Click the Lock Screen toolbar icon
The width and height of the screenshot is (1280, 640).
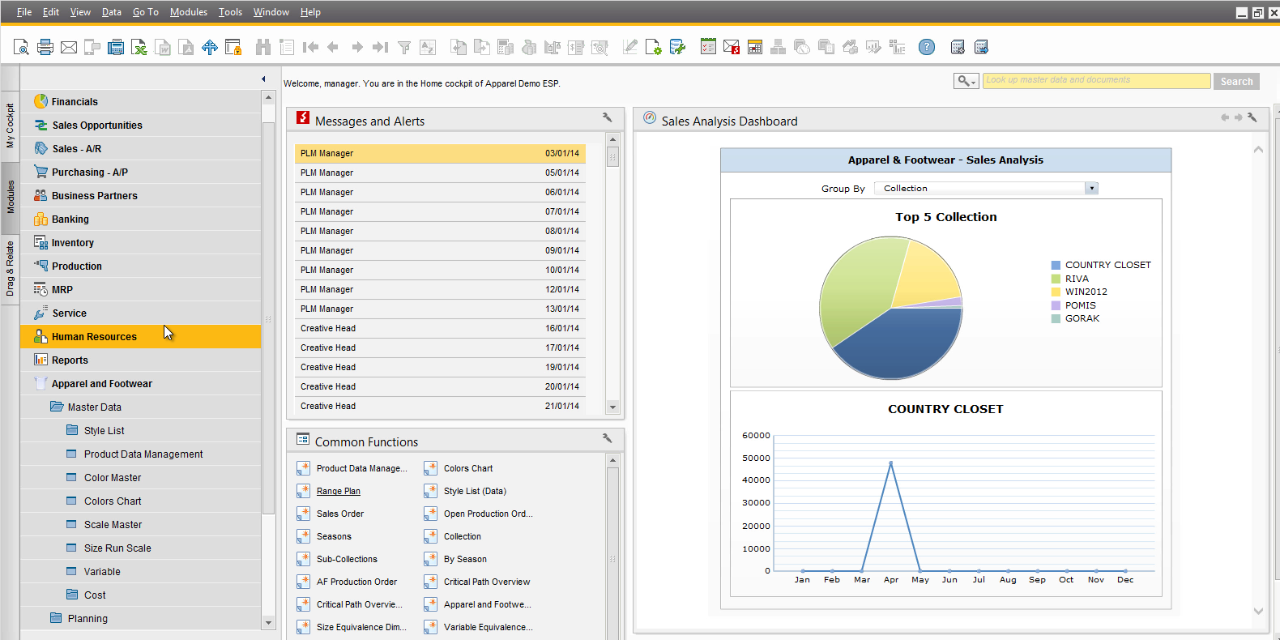[x=233, y=47]
